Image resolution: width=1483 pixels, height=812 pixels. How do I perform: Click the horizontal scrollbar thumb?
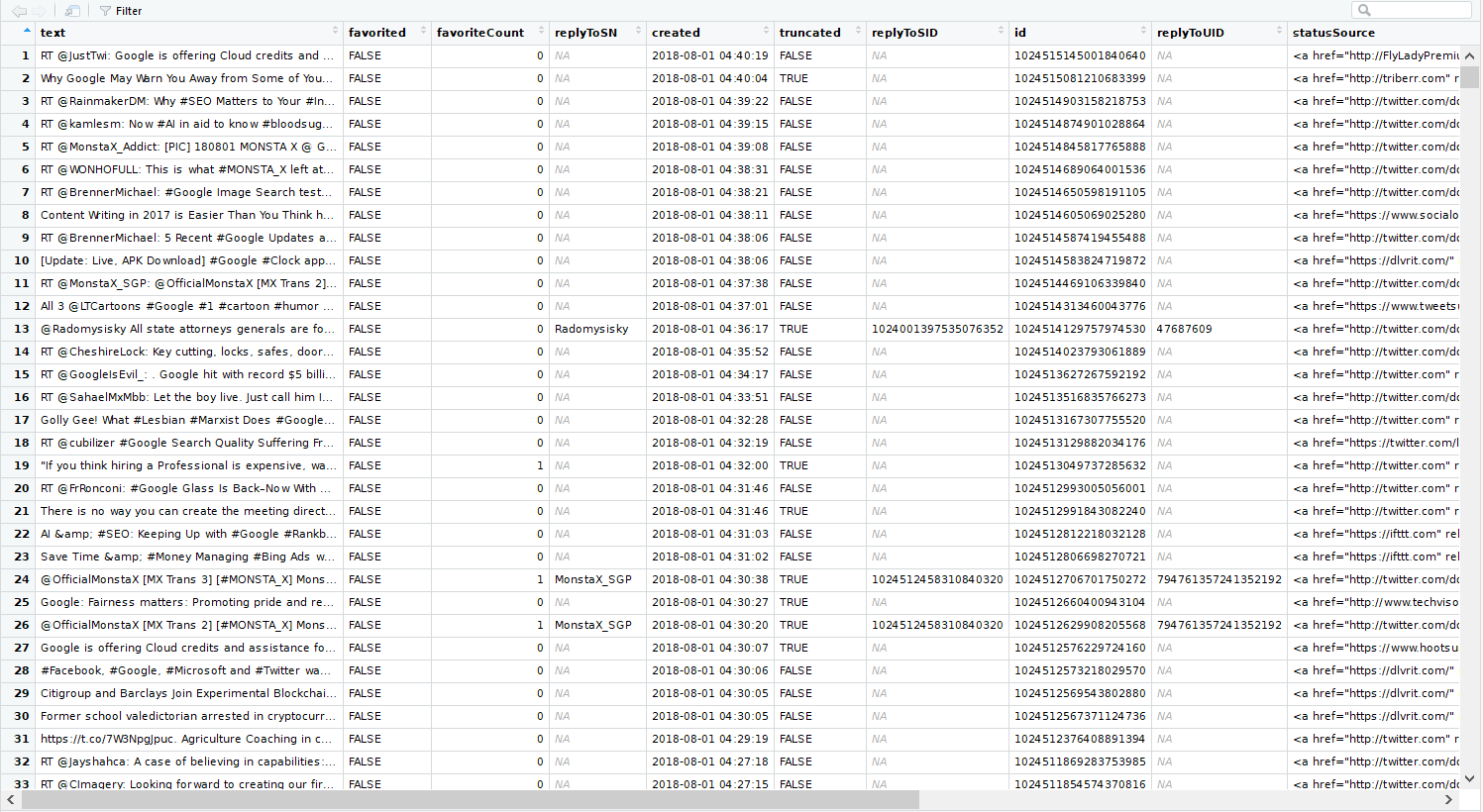[x=471, y=799]
